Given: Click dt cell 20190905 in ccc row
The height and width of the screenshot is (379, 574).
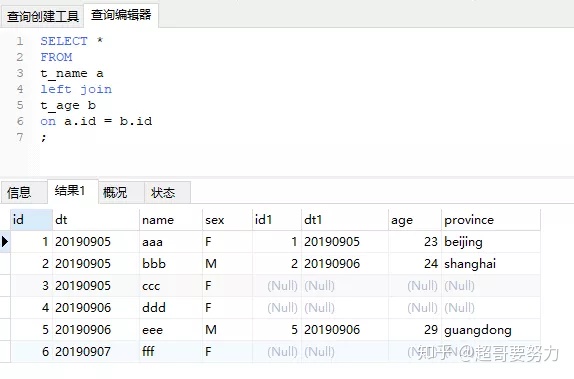Looking at the screenshot, I should (x=96, y=286).
